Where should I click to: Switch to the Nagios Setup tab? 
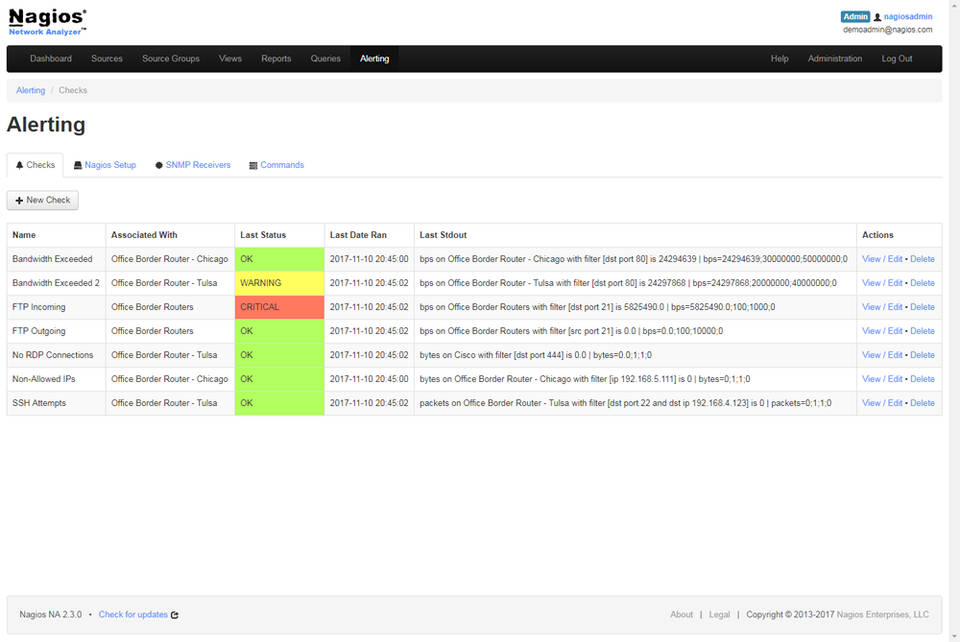110,164
